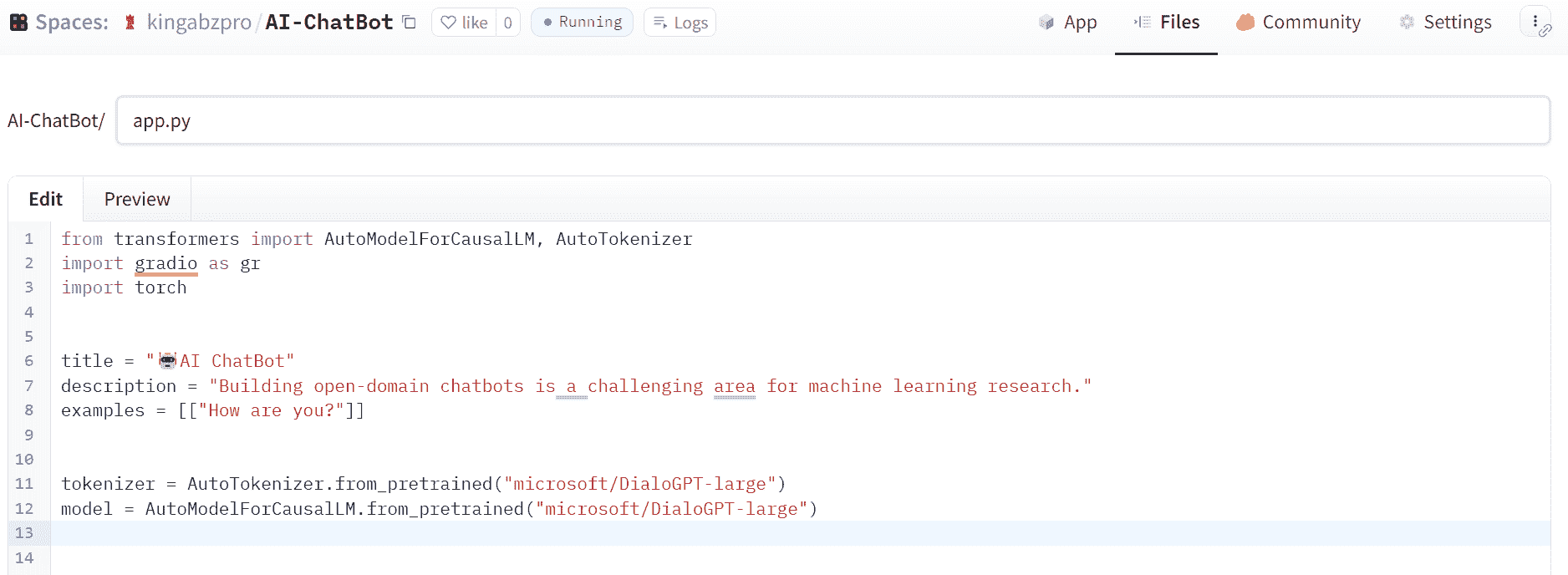Open the AI-ChatBot Space title link
Screen dimensions: 1568x575
pos(328,23)
